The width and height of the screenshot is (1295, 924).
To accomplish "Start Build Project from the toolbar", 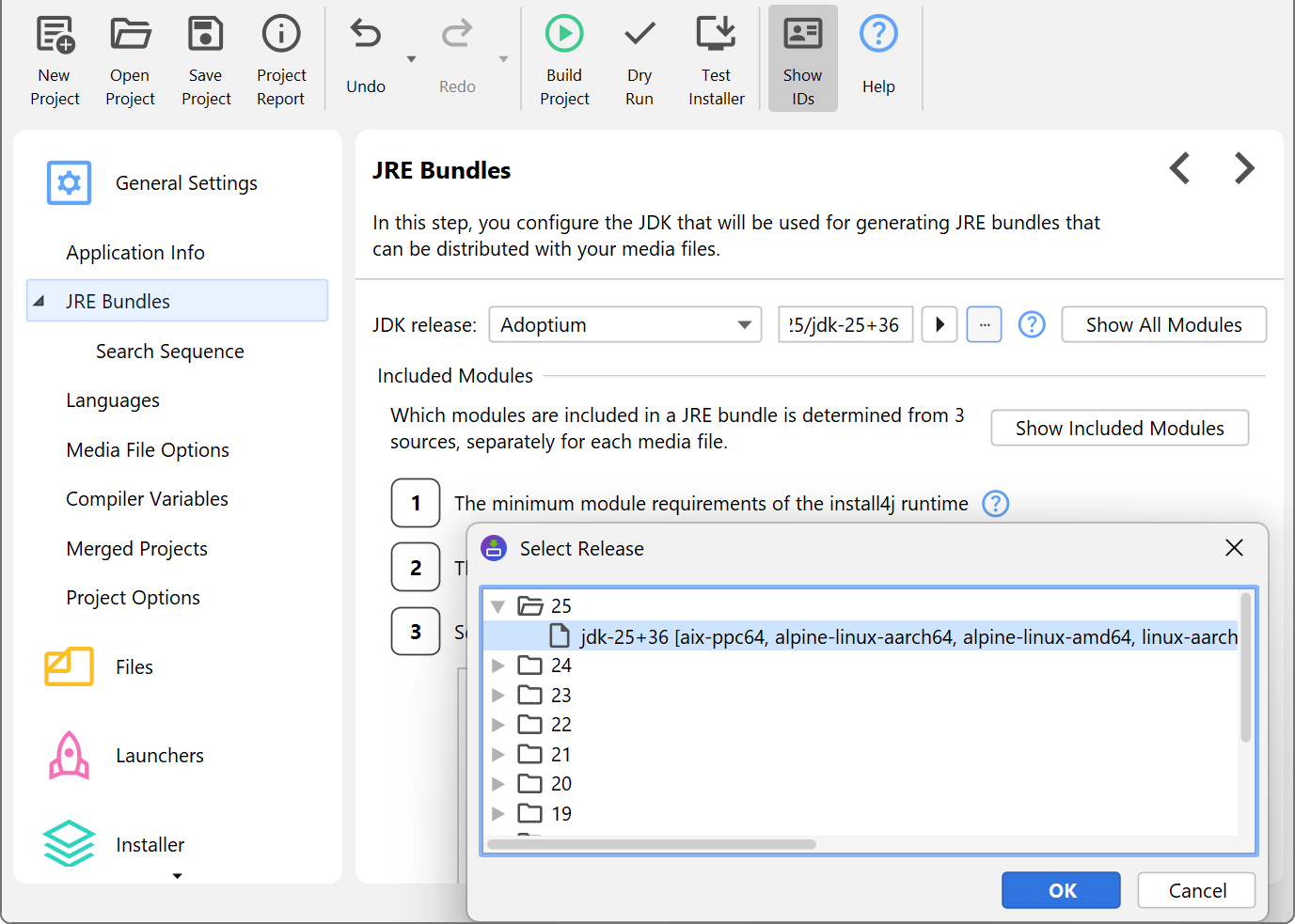I will pyautogui.click(x=564, y=35).
